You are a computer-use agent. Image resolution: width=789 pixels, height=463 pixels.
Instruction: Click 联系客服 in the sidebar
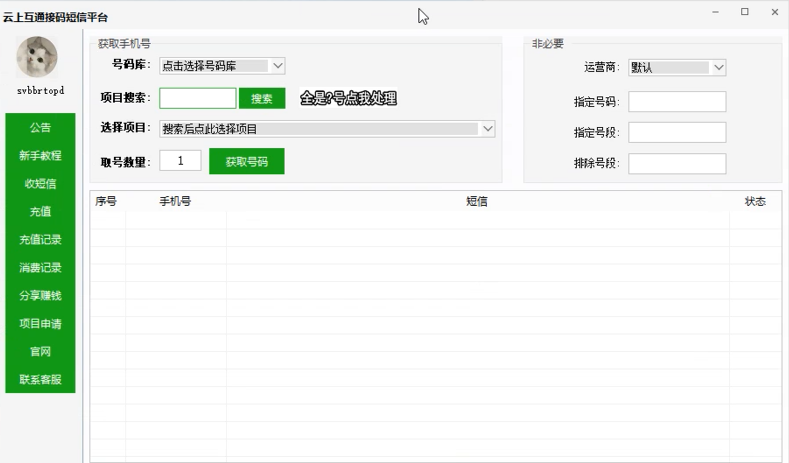(x=40, y=380)
